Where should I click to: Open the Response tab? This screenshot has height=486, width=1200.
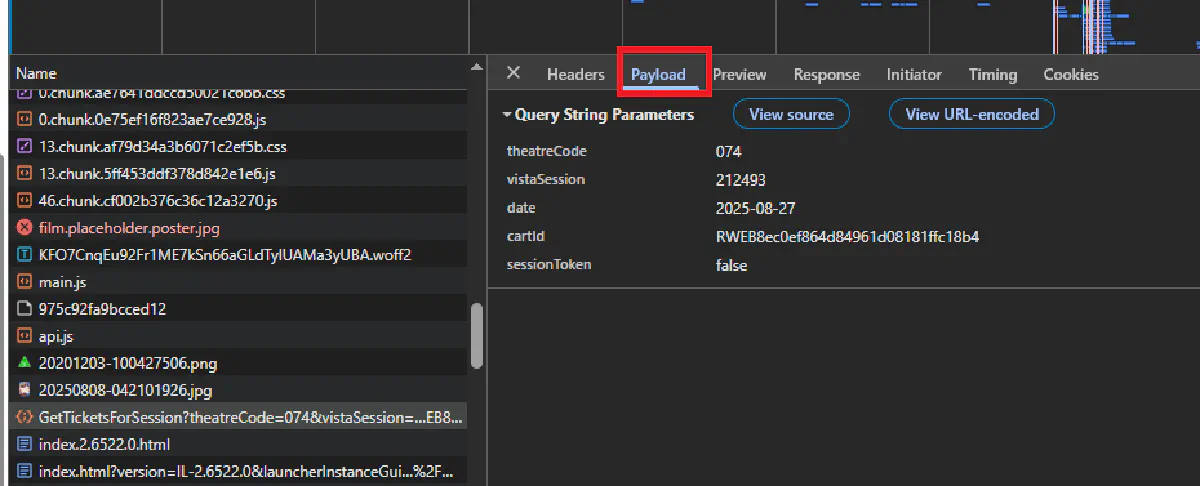[x=826, y=75]
